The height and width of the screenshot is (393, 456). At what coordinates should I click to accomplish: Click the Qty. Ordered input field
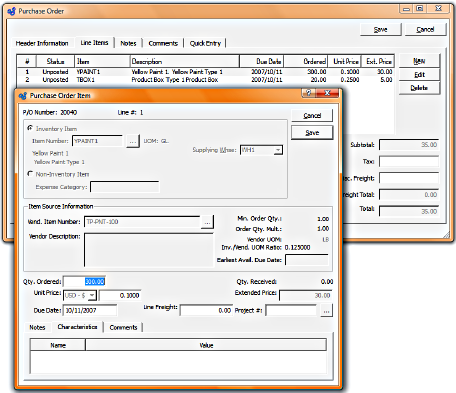point(85,282)
